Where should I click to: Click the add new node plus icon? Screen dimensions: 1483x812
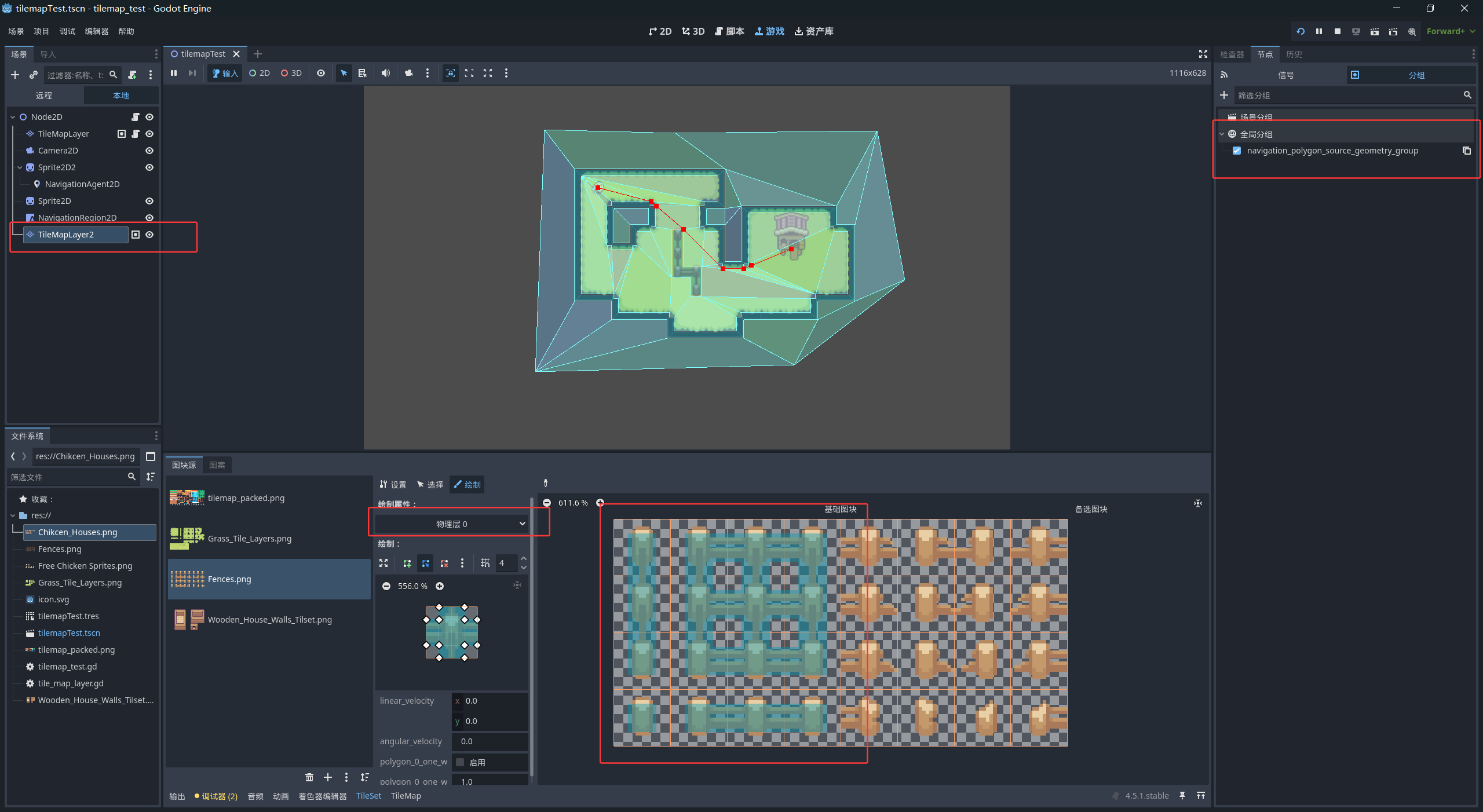(x=15, y=75)
